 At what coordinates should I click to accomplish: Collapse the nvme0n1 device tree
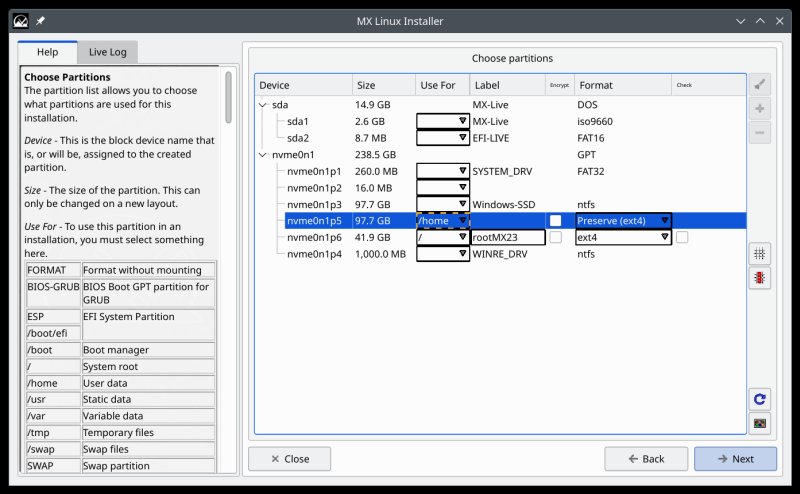[263, 155]
